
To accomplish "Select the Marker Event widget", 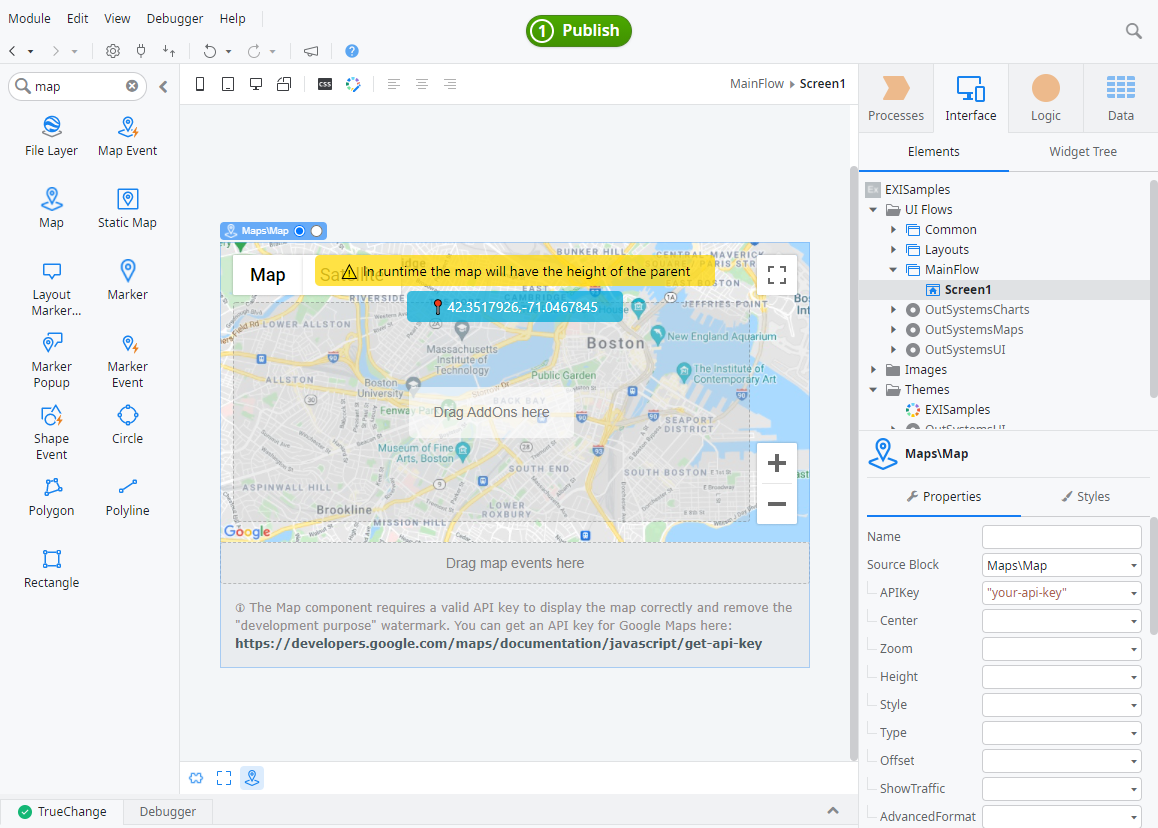I will [x=127, y=360].
